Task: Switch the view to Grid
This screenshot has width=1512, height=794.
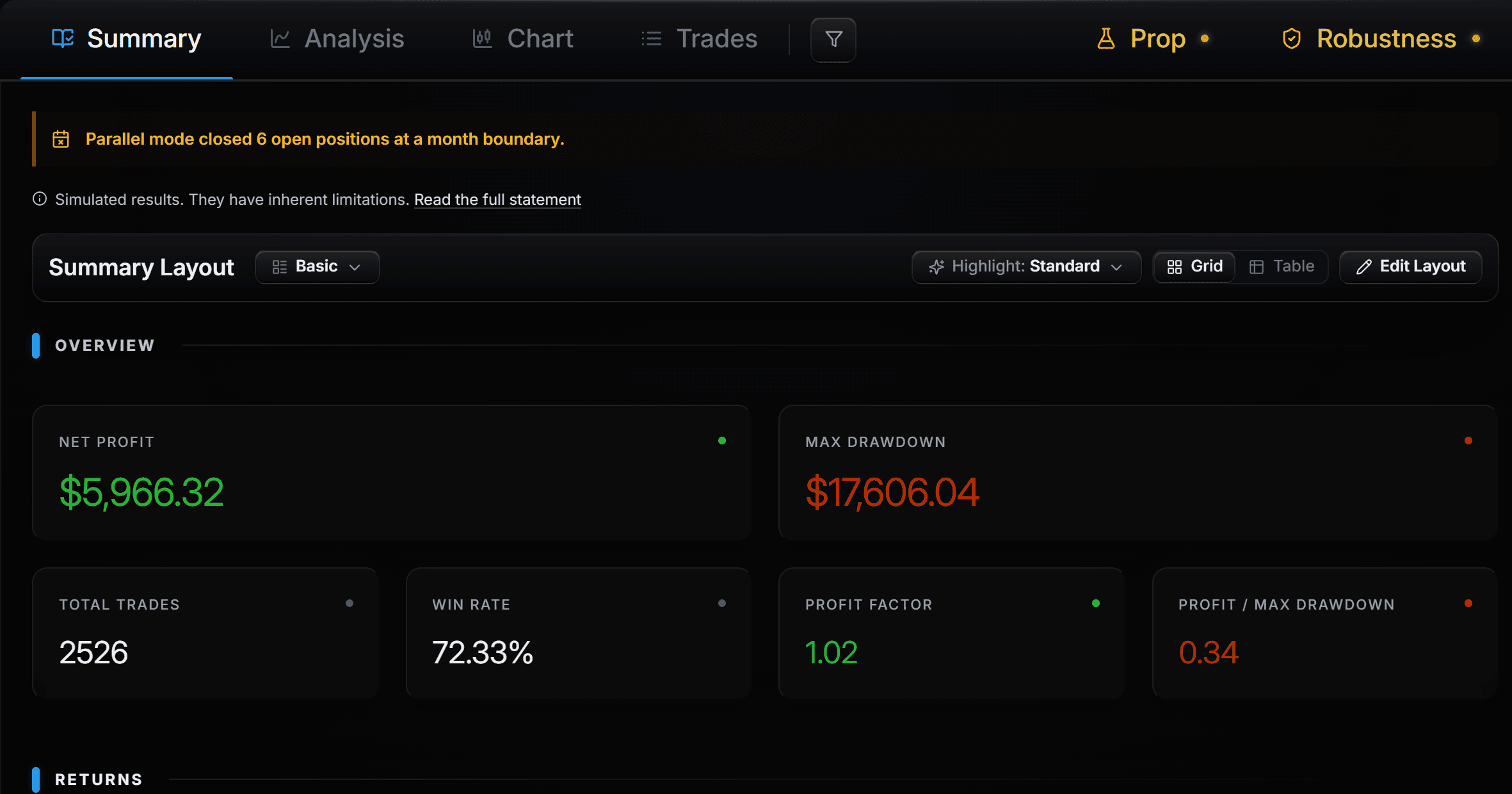Action: 1194,267
